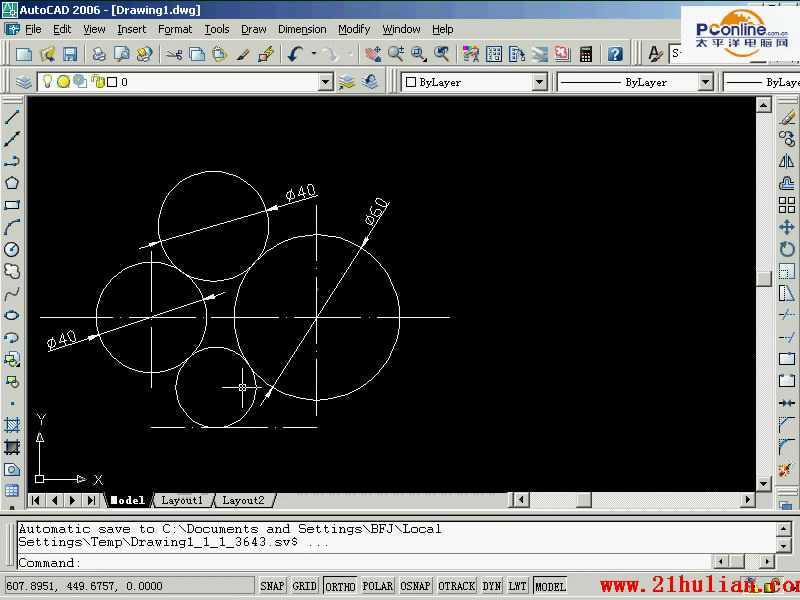
Task: Jump to first layout tab arrow
Action: click(36, 500)
